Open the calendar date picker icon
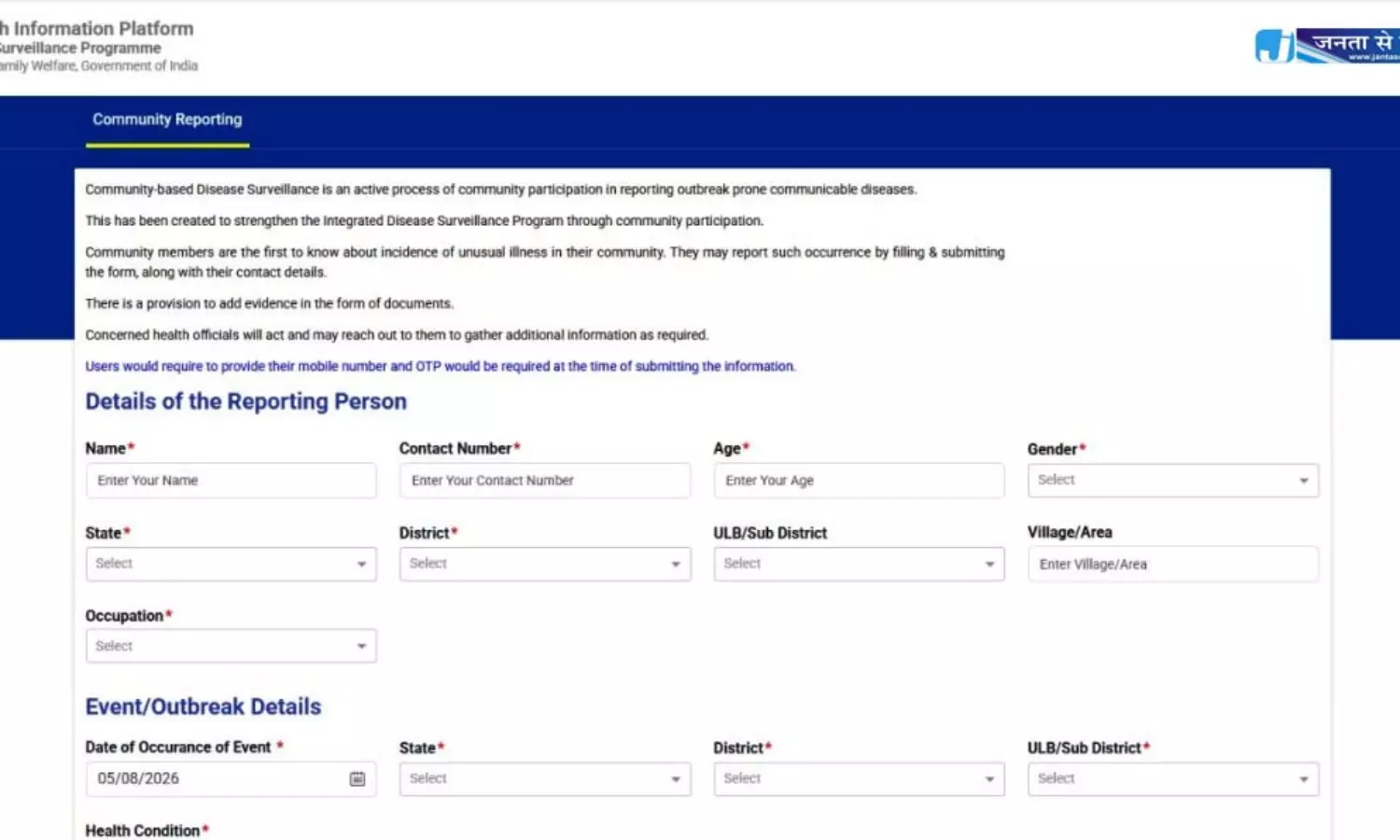The width and height of the screenshot is (1400, 840). click(357, 778)
